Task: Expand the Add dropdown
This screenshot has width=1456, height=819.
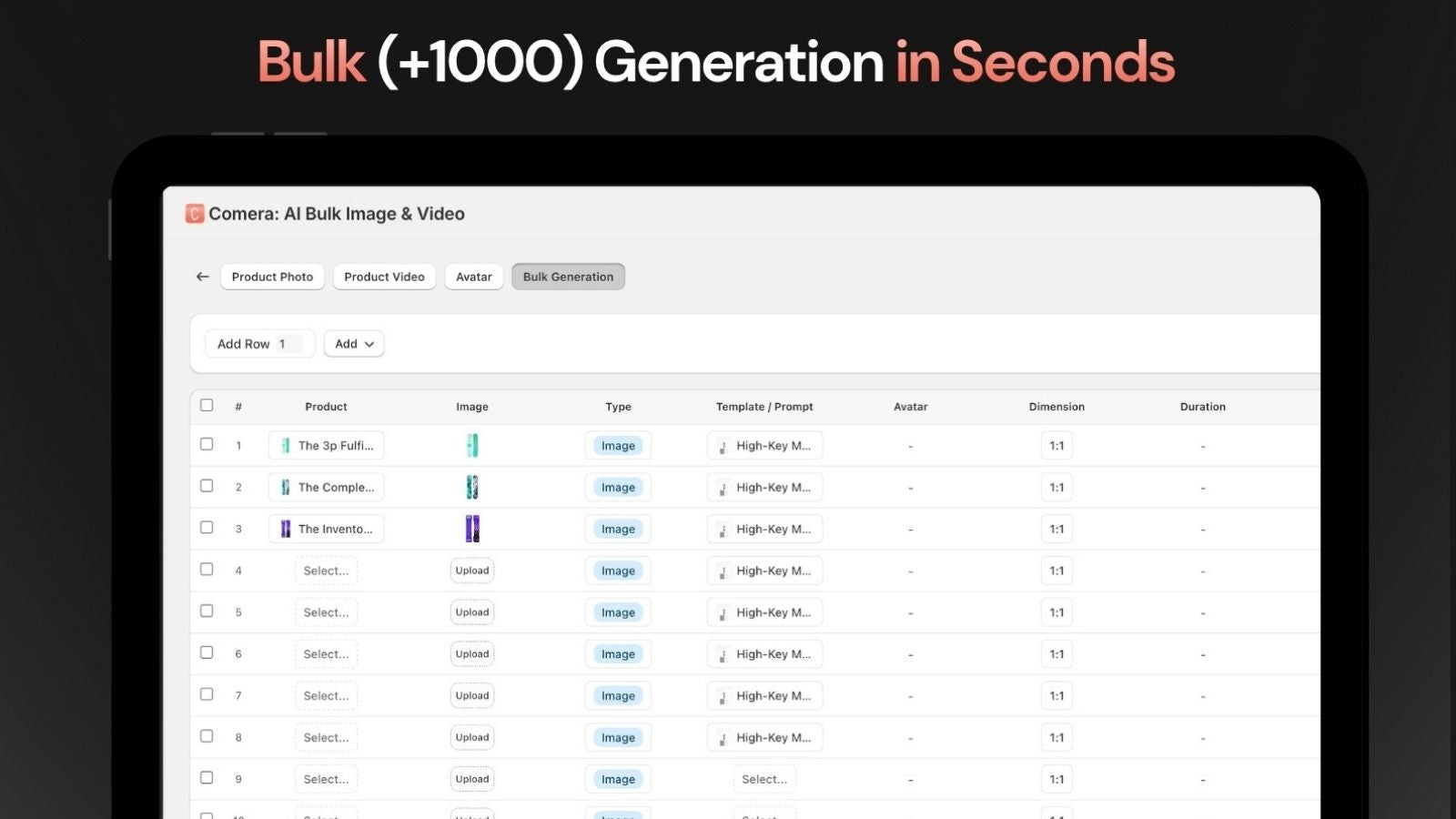Action: (354, 344)
